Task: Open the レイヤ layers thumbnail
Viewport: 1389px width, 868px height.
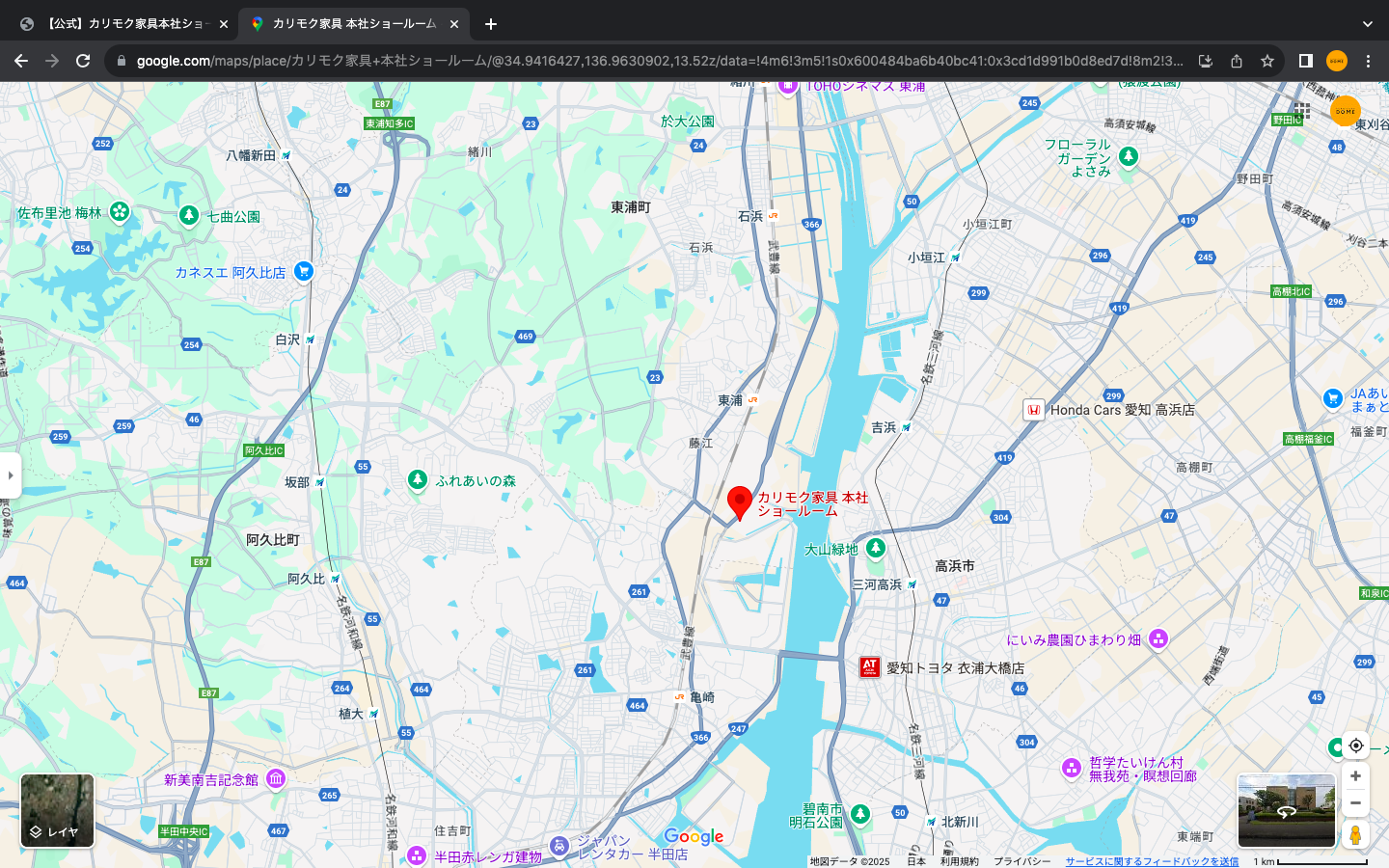Action: coord(58,811)
